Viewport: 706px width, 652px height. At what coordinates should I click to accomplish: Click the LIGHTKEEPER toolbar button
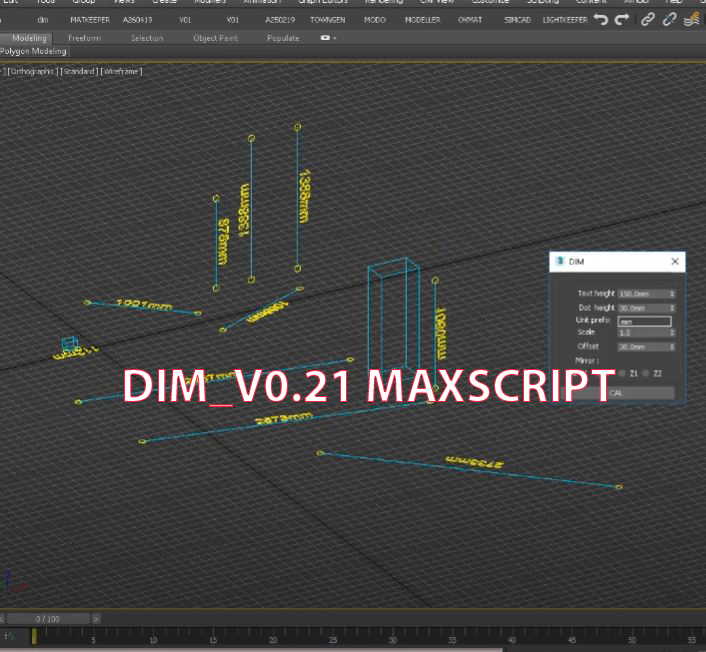coord(565,19)
